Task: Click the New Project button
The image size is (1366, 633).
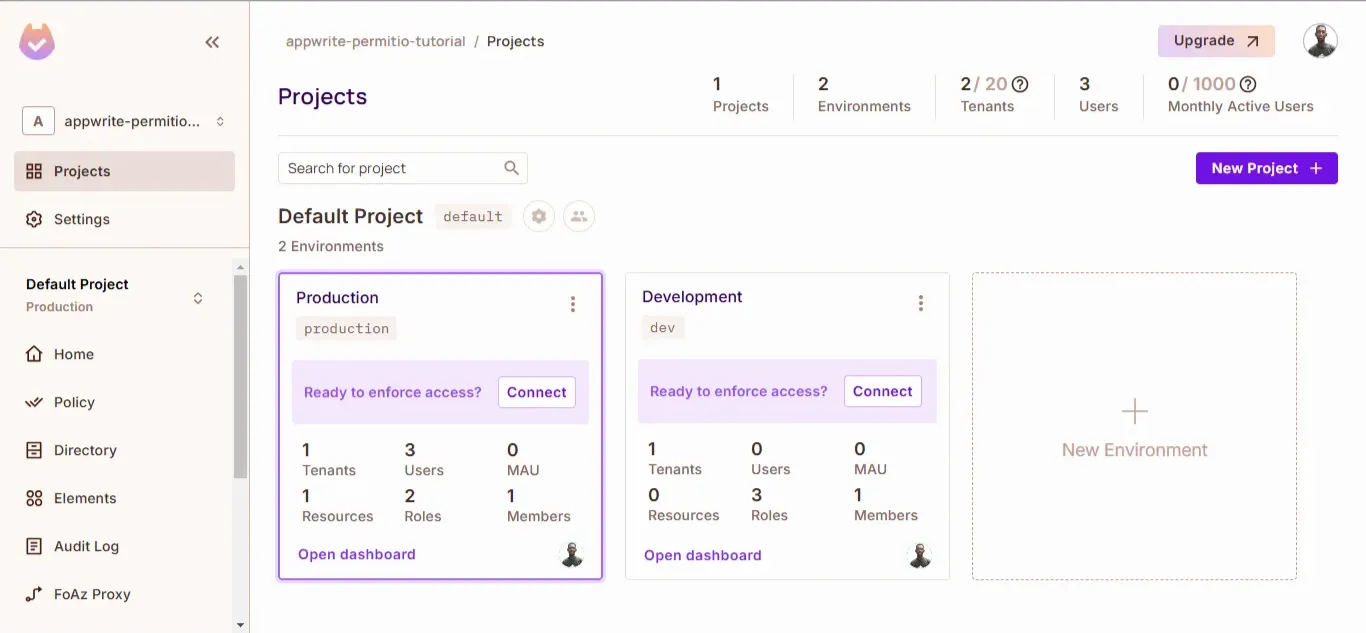Action: (x=1267, y=168)
